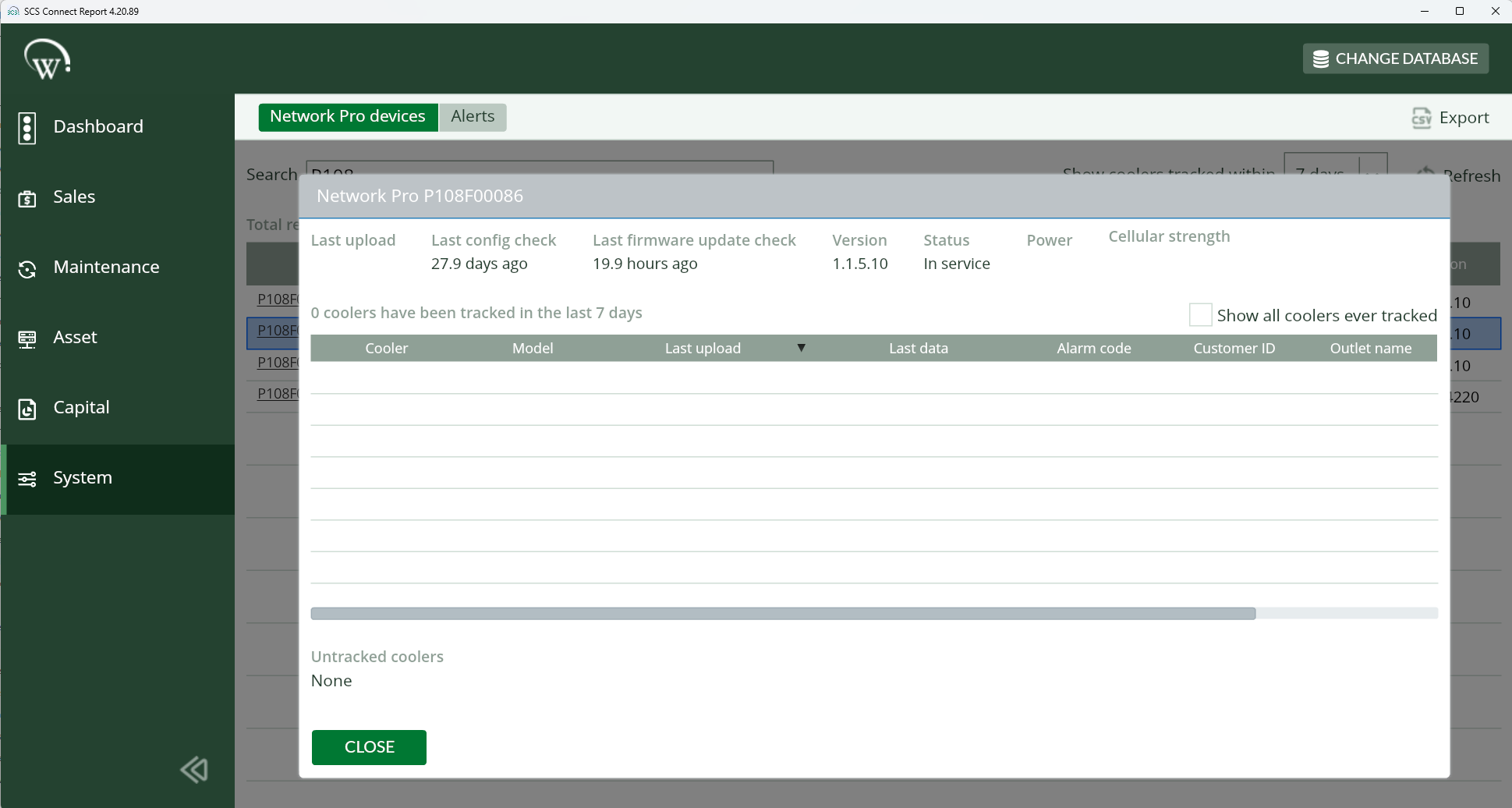Click the Export label
The image size is (1512, 808).
tap(1464, 118)
